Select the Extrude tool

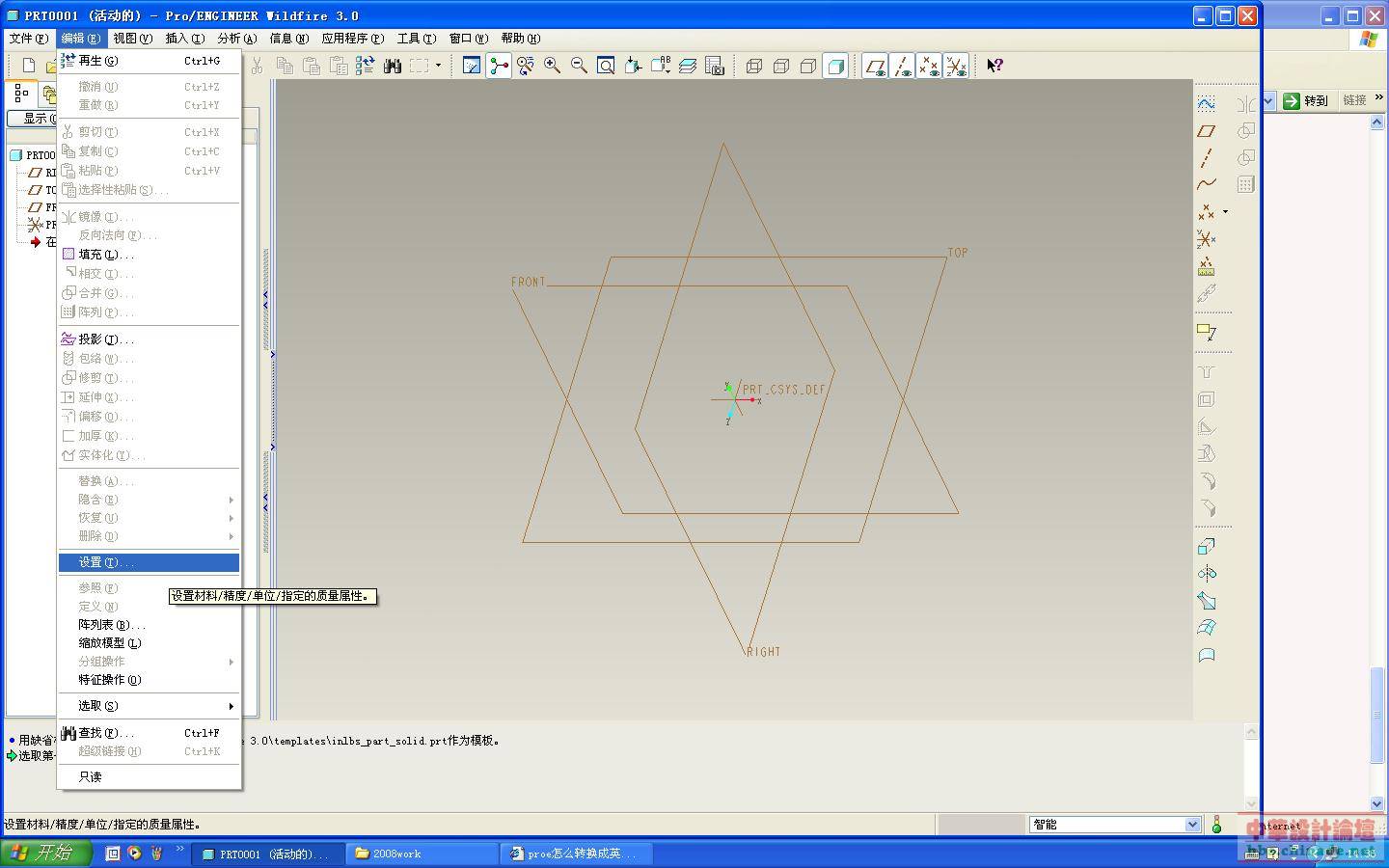(x=1207, y=547)
